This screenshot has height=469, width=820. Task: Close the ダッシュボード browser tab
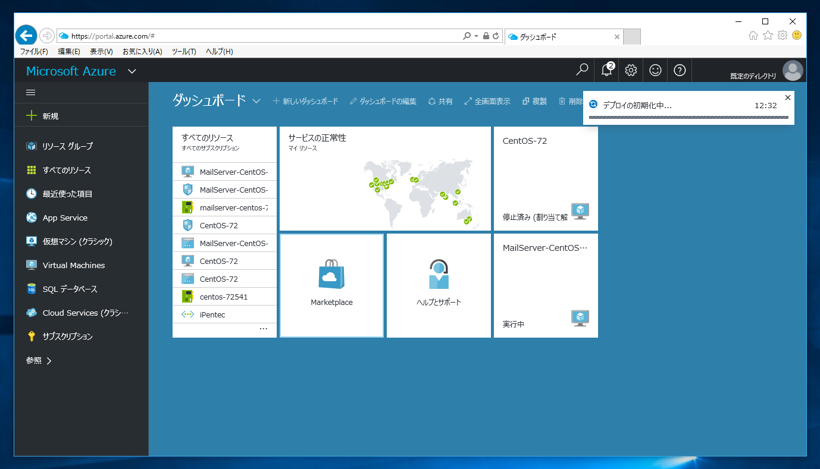(617, 37)
